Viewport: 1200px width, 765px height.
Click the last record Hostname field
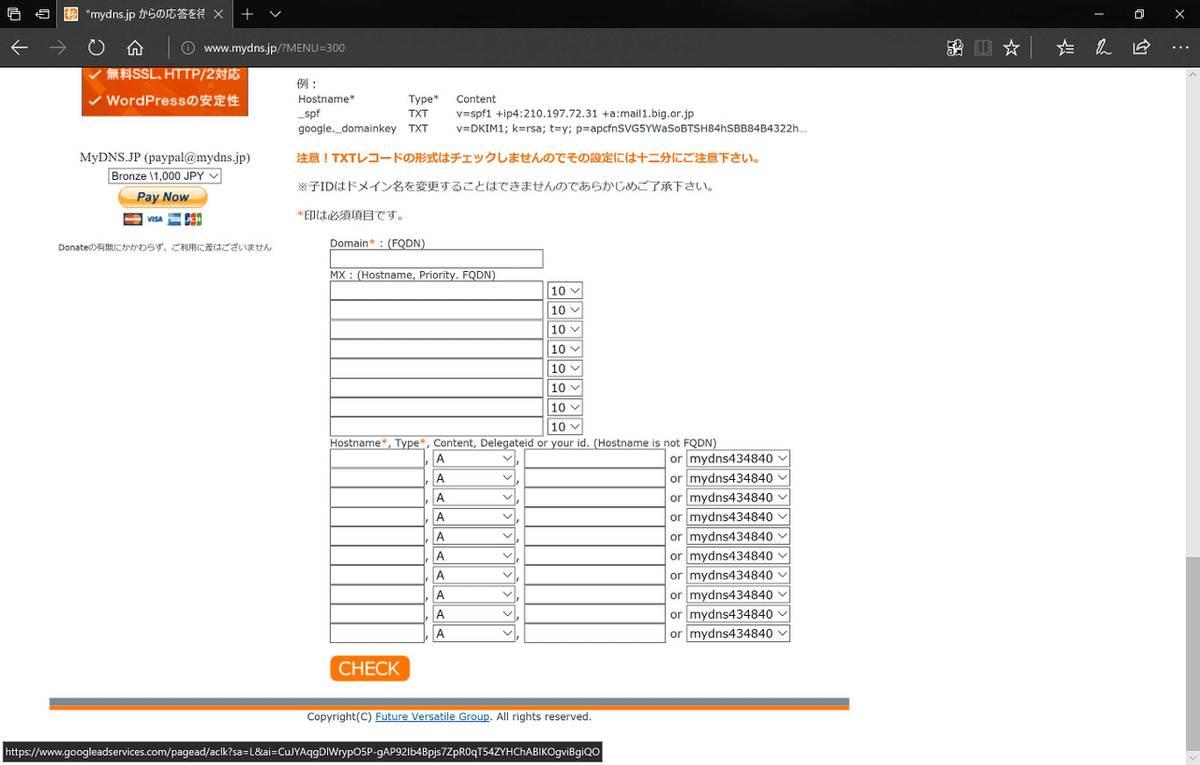pos(377,633)
